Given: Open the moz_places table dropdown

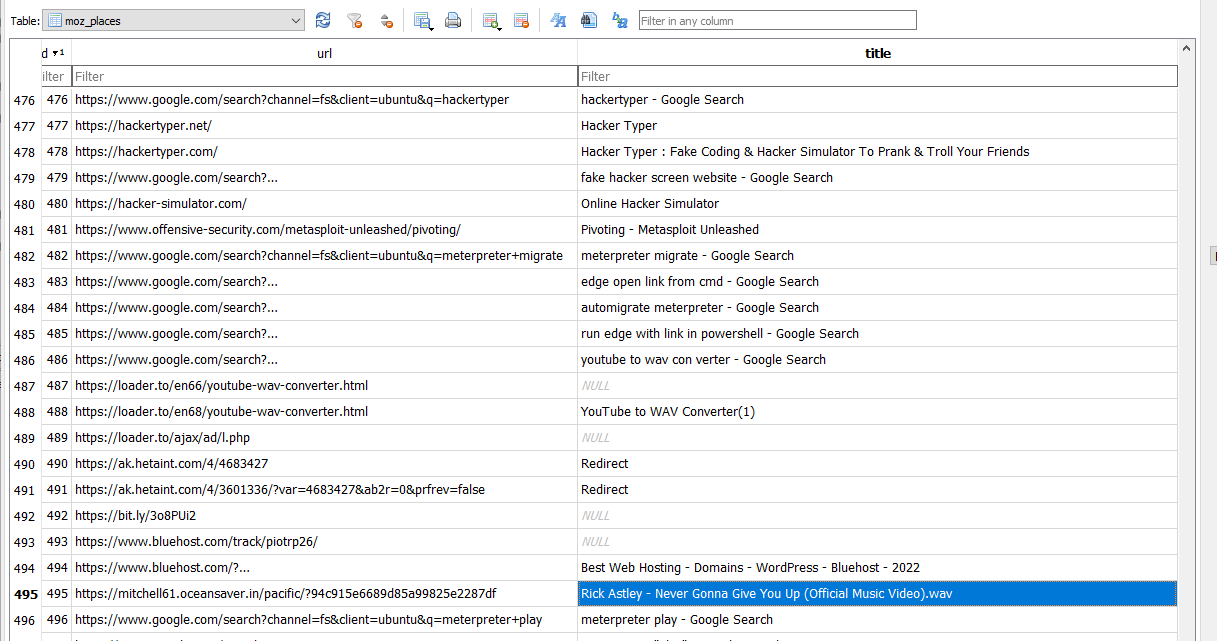Looking at the screenshot, I should [174, 20].
